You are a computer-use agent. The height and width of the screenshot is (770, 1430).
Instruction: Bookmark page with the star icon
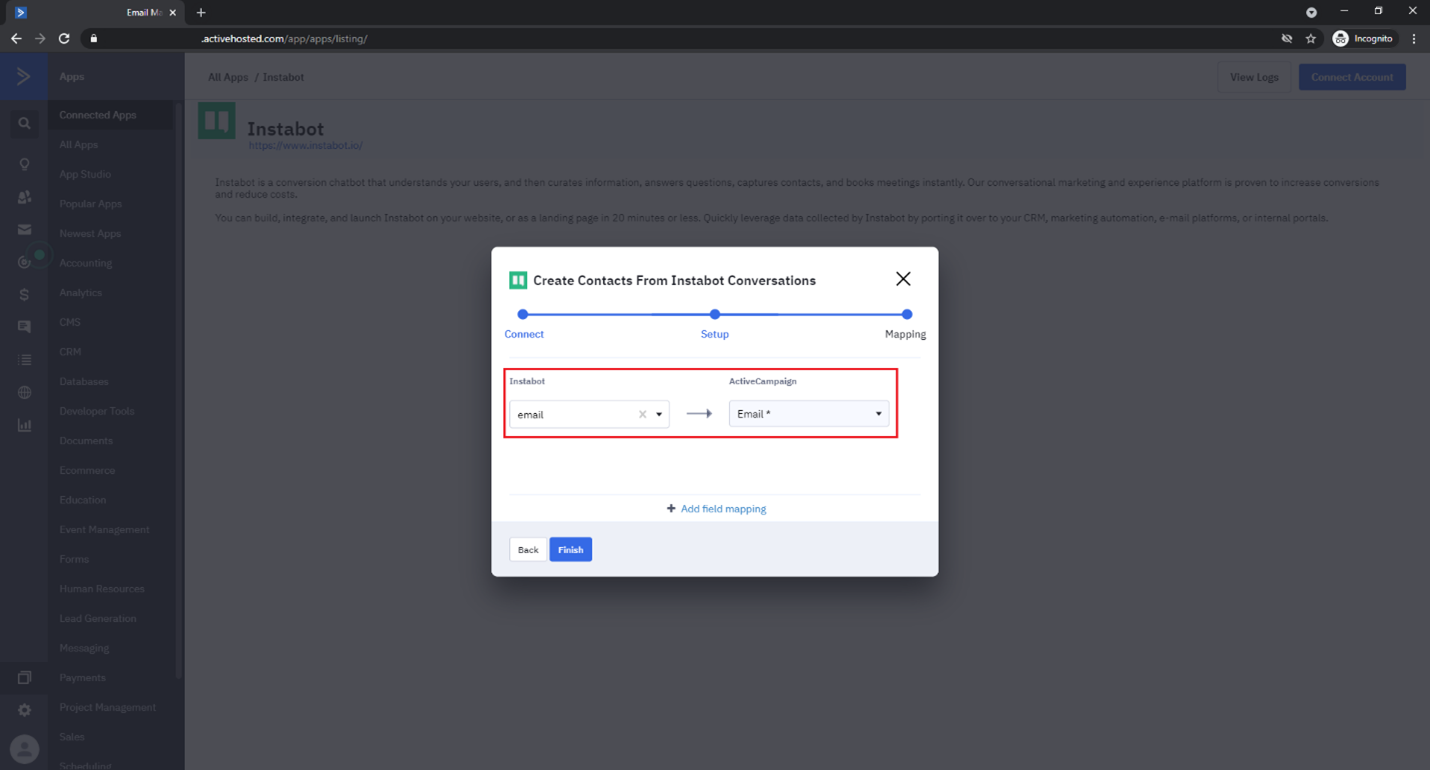[x=1311, y=39]
